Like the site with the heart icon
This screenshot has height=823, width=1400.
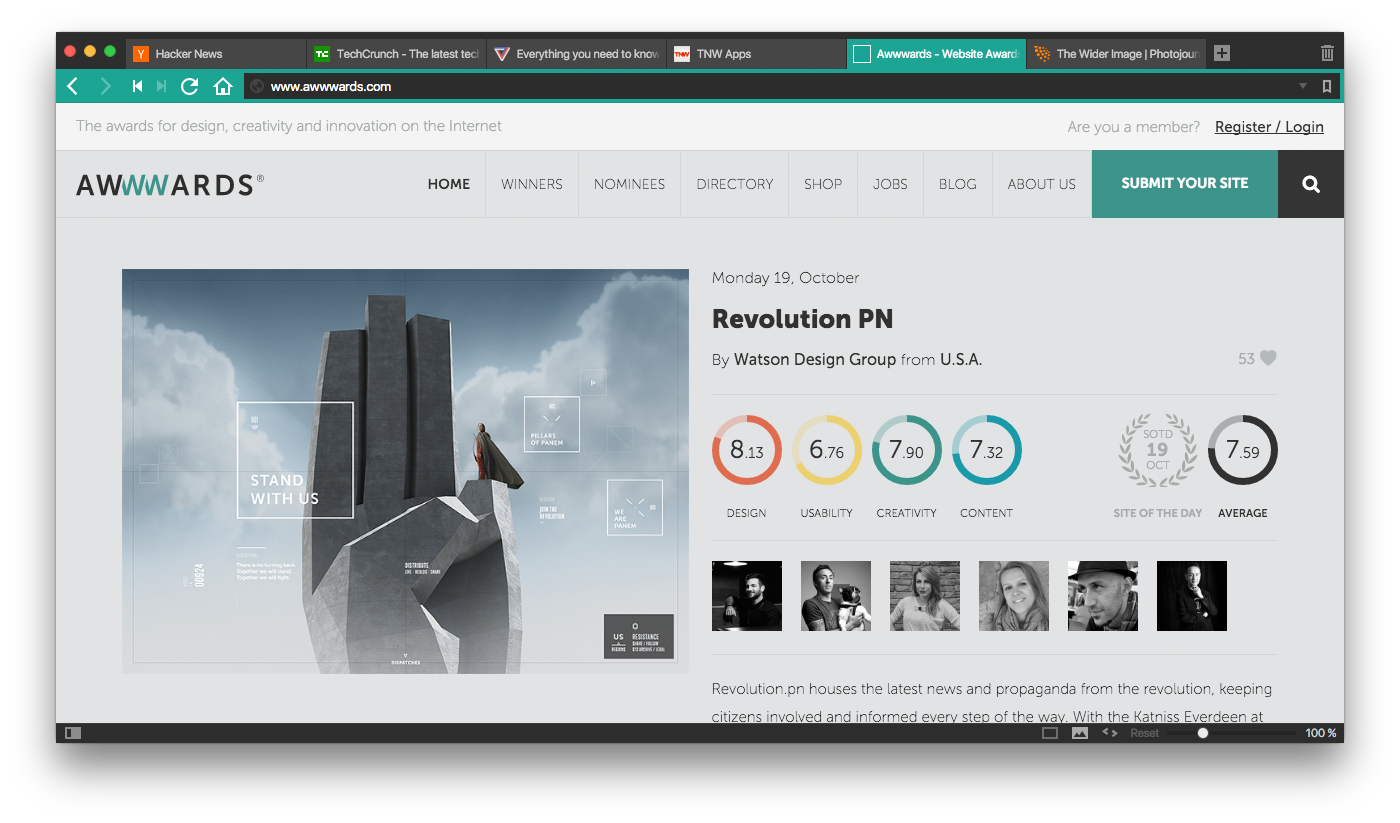[x=1268, y=358]
